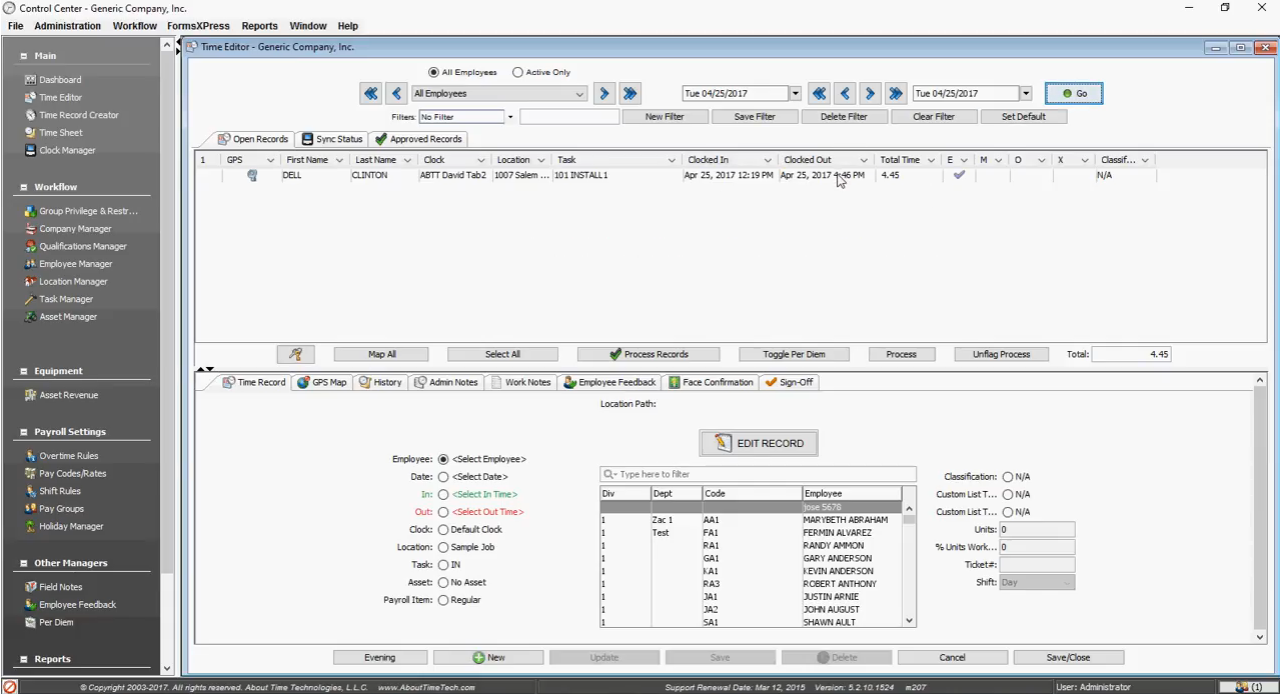
Task: Click the Type here to filter field
Action: tap(758, 474)
